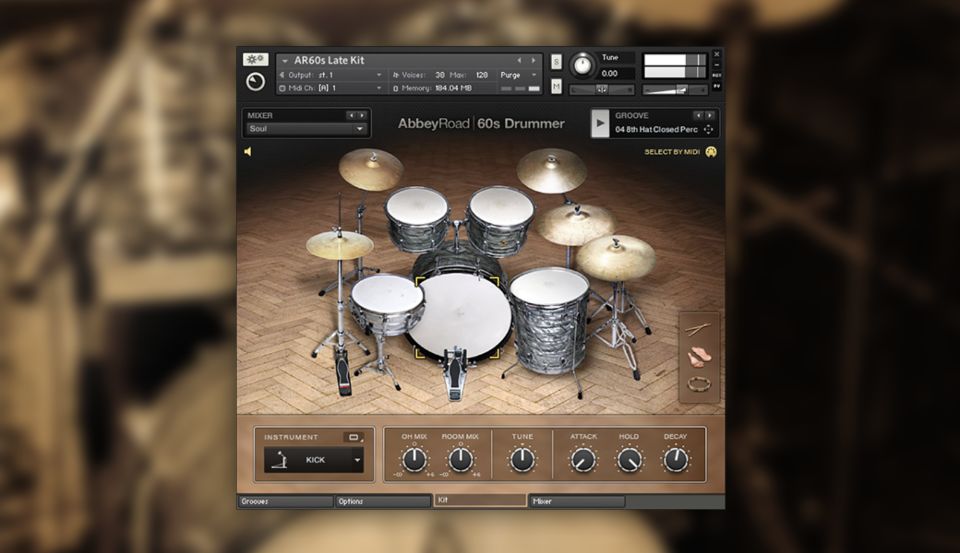Click the speaker preview icon
The height and width of the screenshot is (553, 960).
click(x=248, y=152)
